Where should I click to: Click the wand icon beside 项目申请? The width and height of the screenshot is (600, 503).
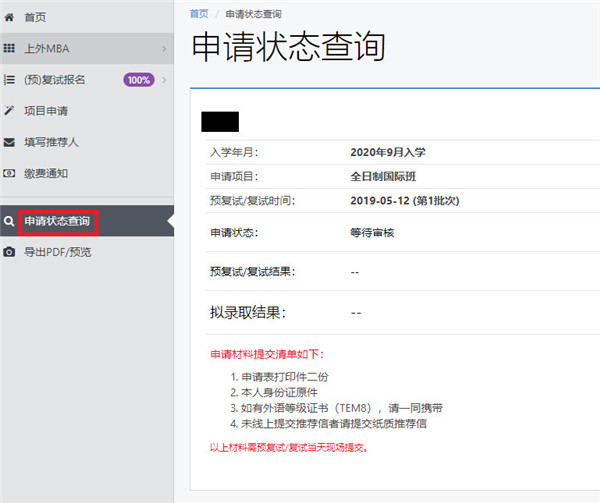[9, 111]
